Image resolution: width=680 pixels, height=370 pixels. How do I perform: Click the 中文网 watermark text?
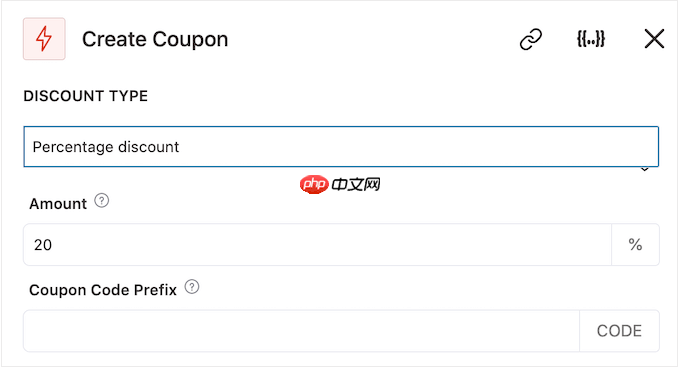tap(356, 185)
